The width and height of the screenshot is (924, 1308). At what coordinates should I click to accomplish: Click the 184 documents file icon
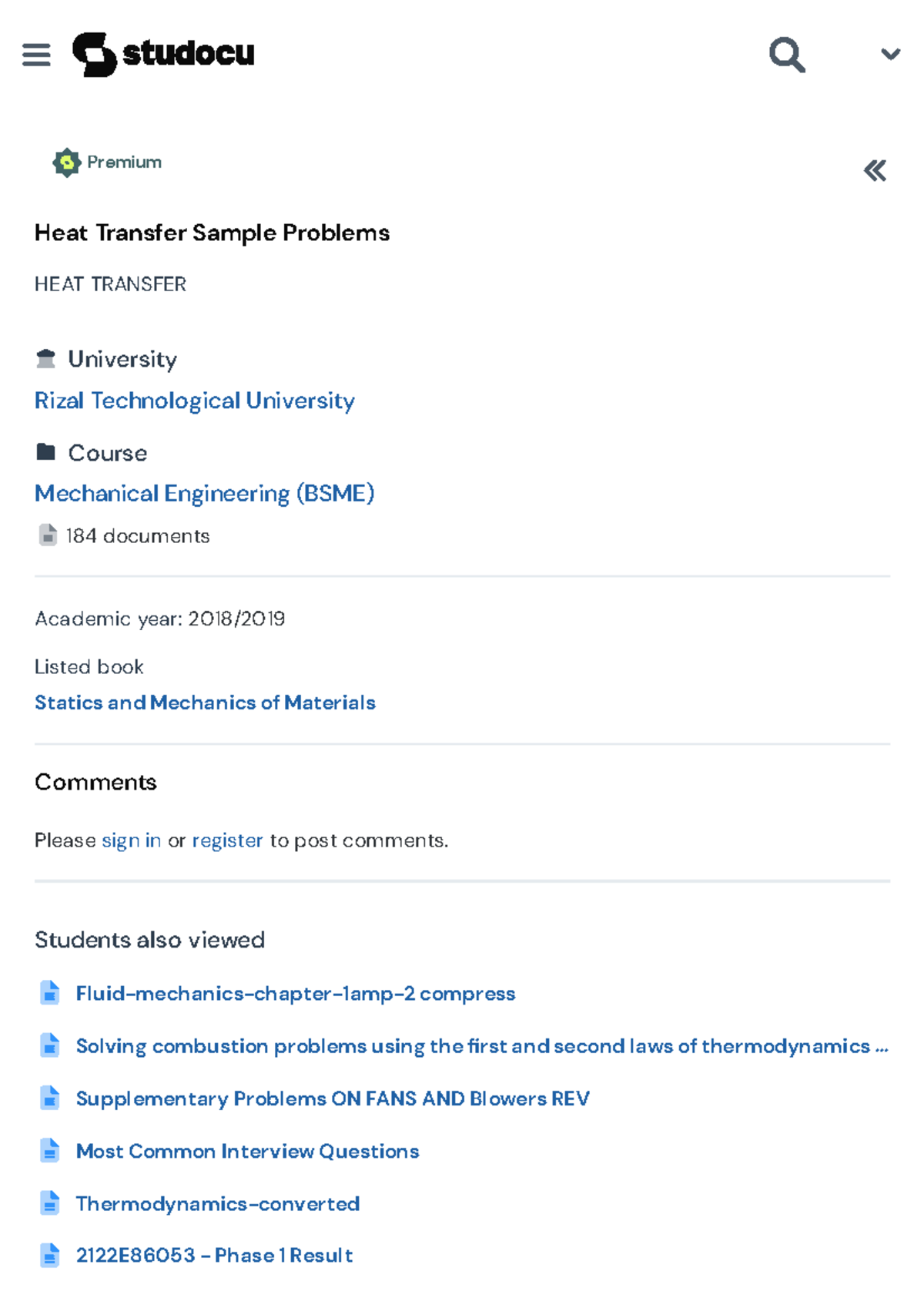(x=48, y=535)
